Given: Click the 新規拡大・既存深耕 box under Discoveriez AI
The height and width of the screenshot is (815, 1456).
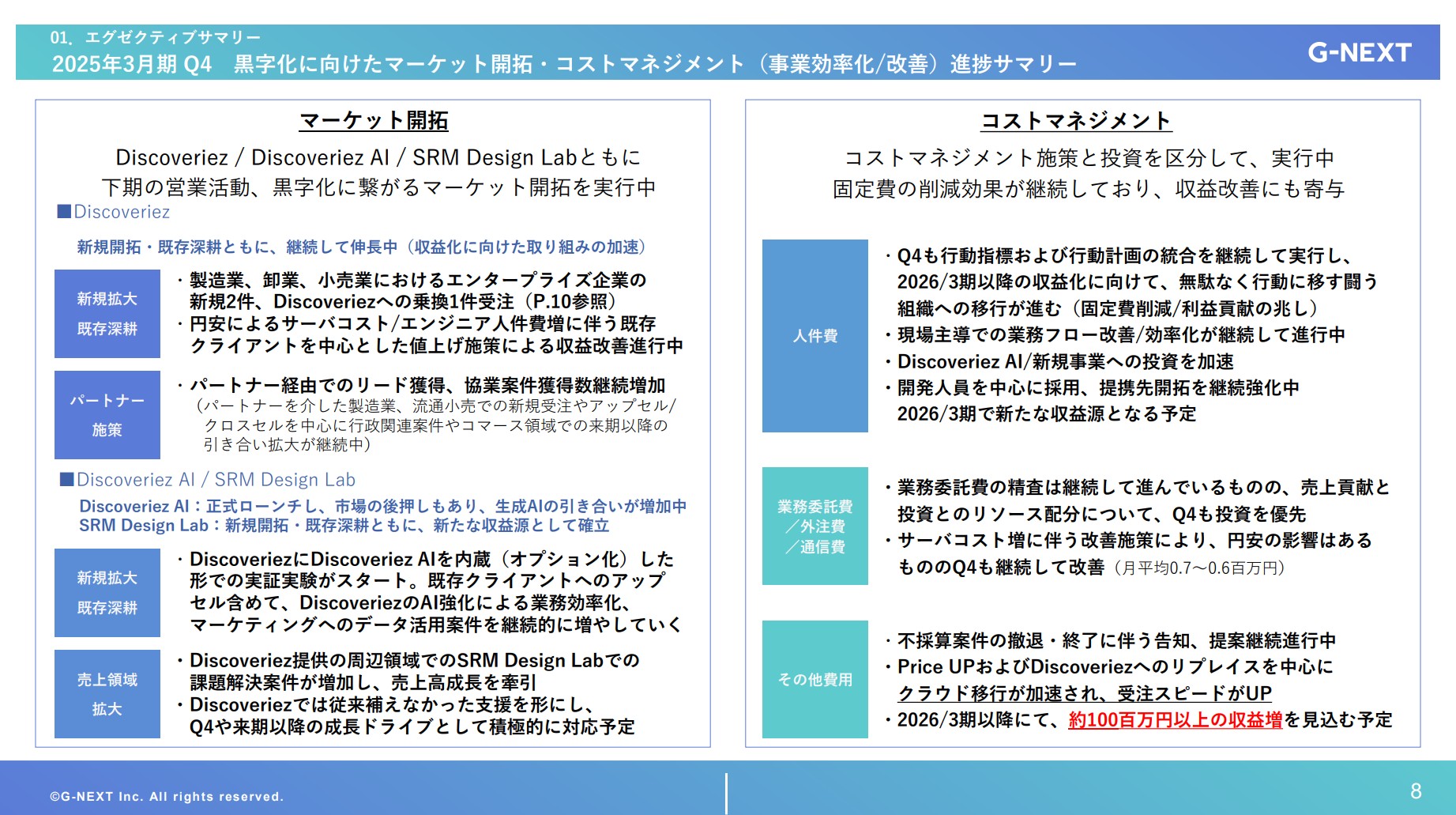Looking at the screenshot, I should (x=107, y=593).
